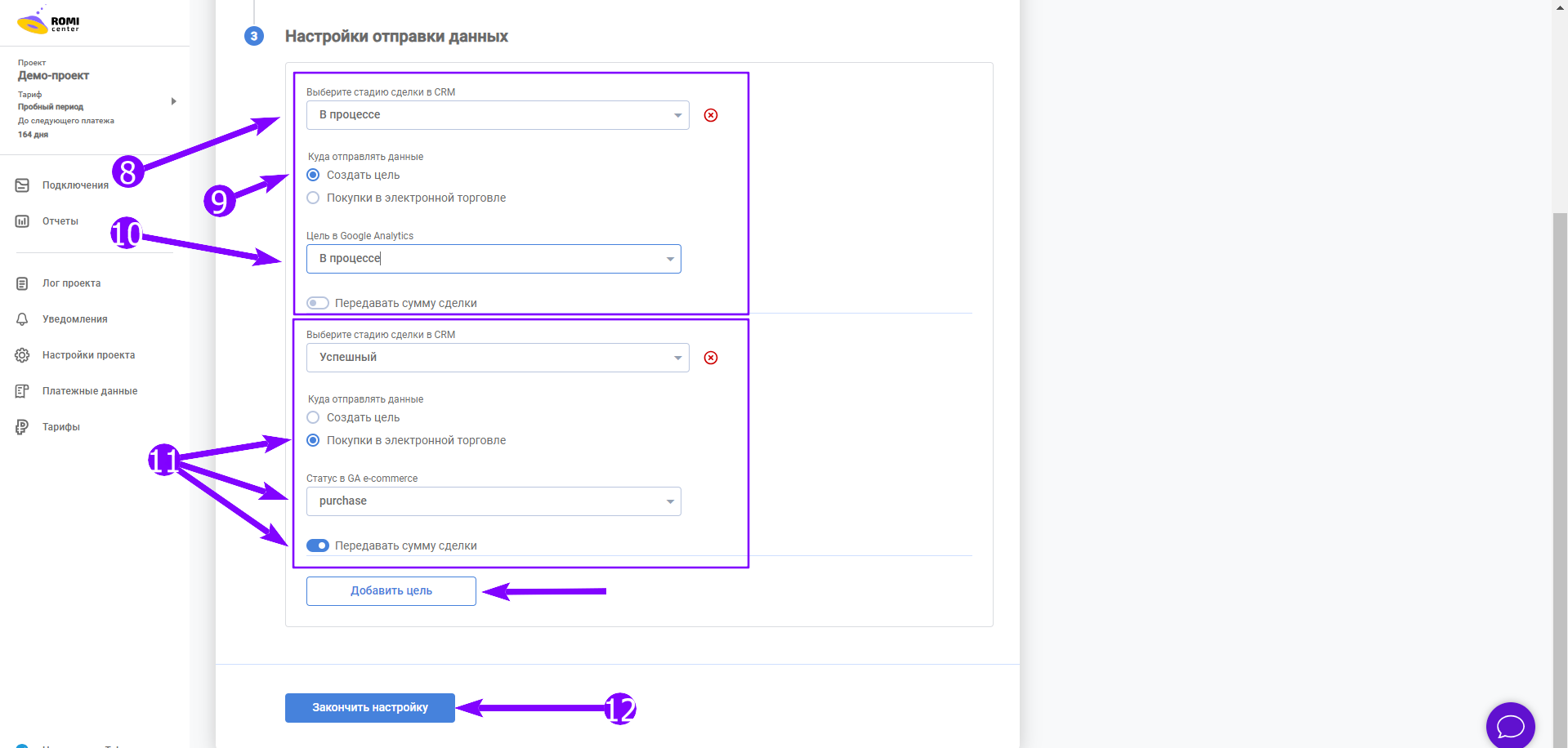The width and height of the screenshot is (1568, 748).
Task: Click the page vertical scrollbar thumb
Action: [x=1560, y=480]
